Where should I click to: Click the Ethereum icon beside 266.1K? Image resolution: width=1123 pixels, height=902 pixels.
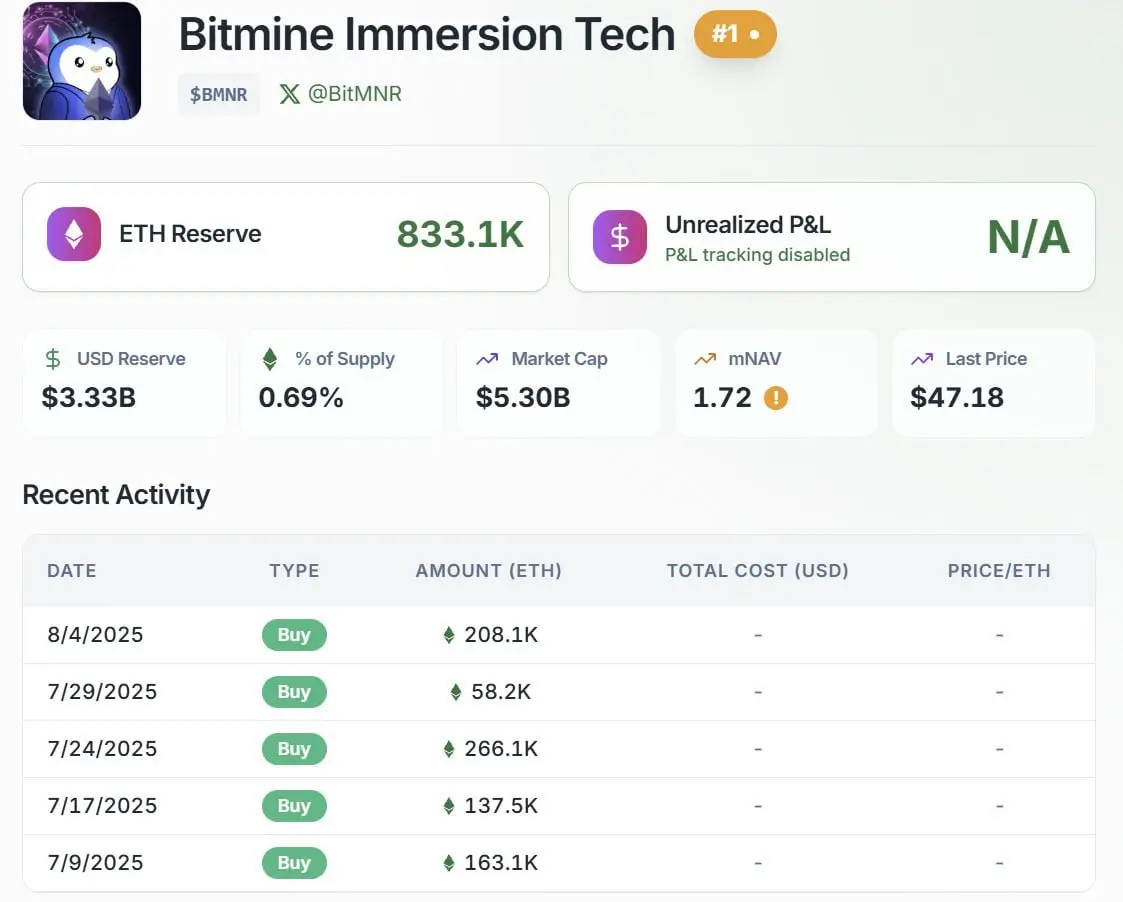pyautogui.click(x=449, y=749)
